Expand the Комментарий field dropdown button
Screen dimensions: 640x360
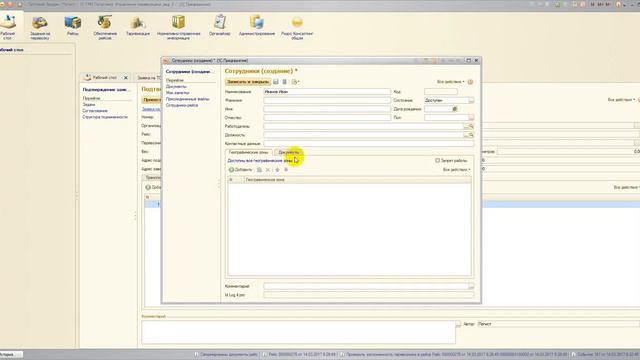pyautogui.click(x=471, y=286)
